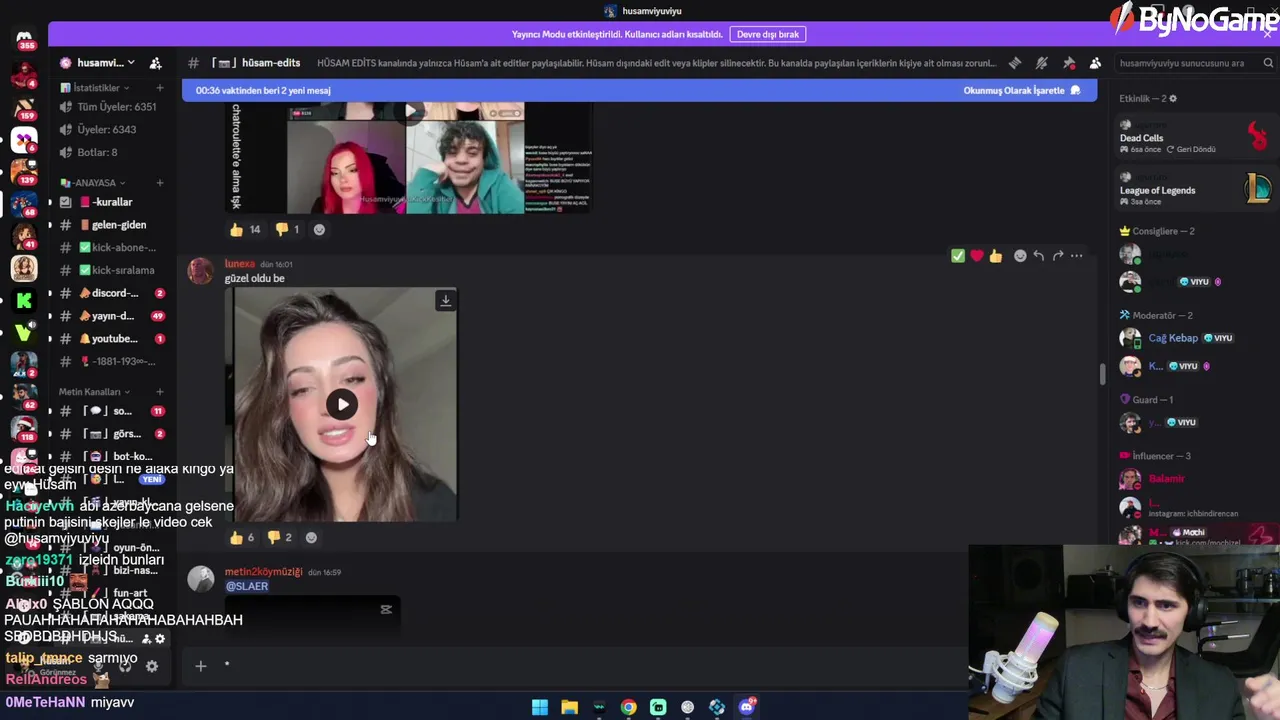Viewport: 1280px width, 720px height.
Task: Toggle thumbs down reaction showing 2
Action: [x=280, y=537]
